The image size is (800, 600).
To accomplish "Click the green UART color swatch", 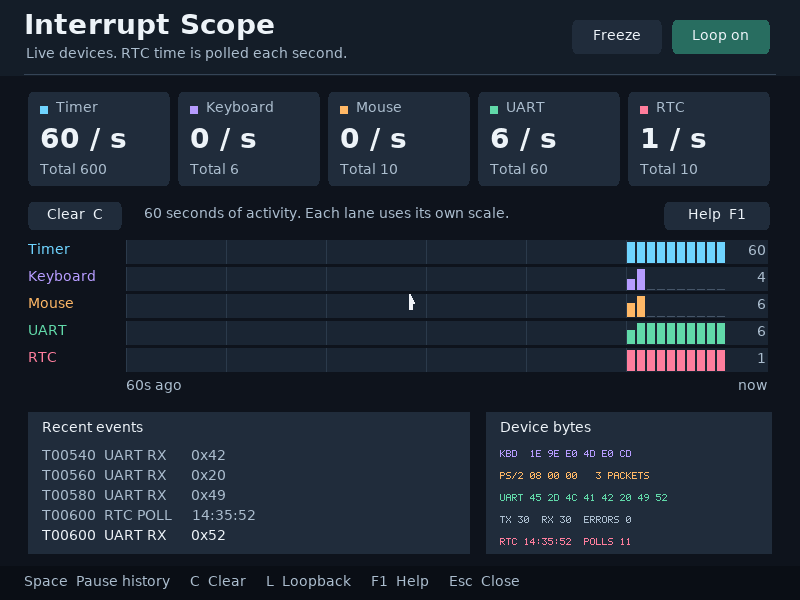I will 494,110.
